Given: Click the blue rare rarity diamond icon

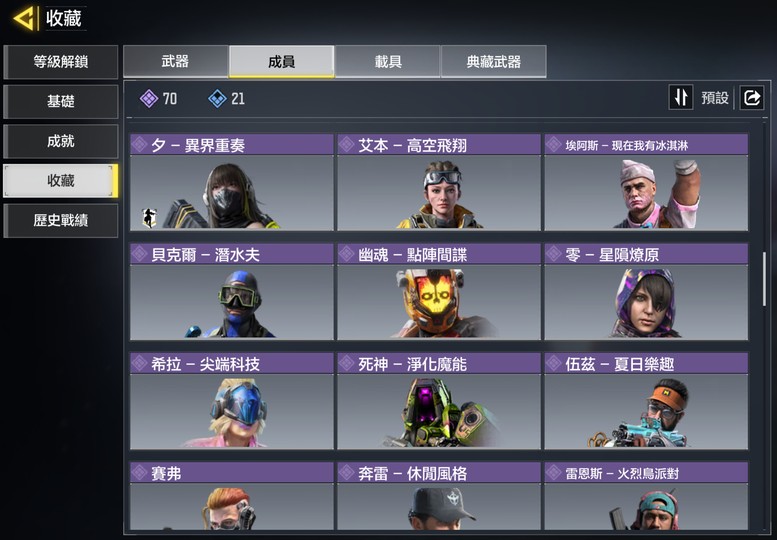Looking at the screenshot, I should click(217, 99).
